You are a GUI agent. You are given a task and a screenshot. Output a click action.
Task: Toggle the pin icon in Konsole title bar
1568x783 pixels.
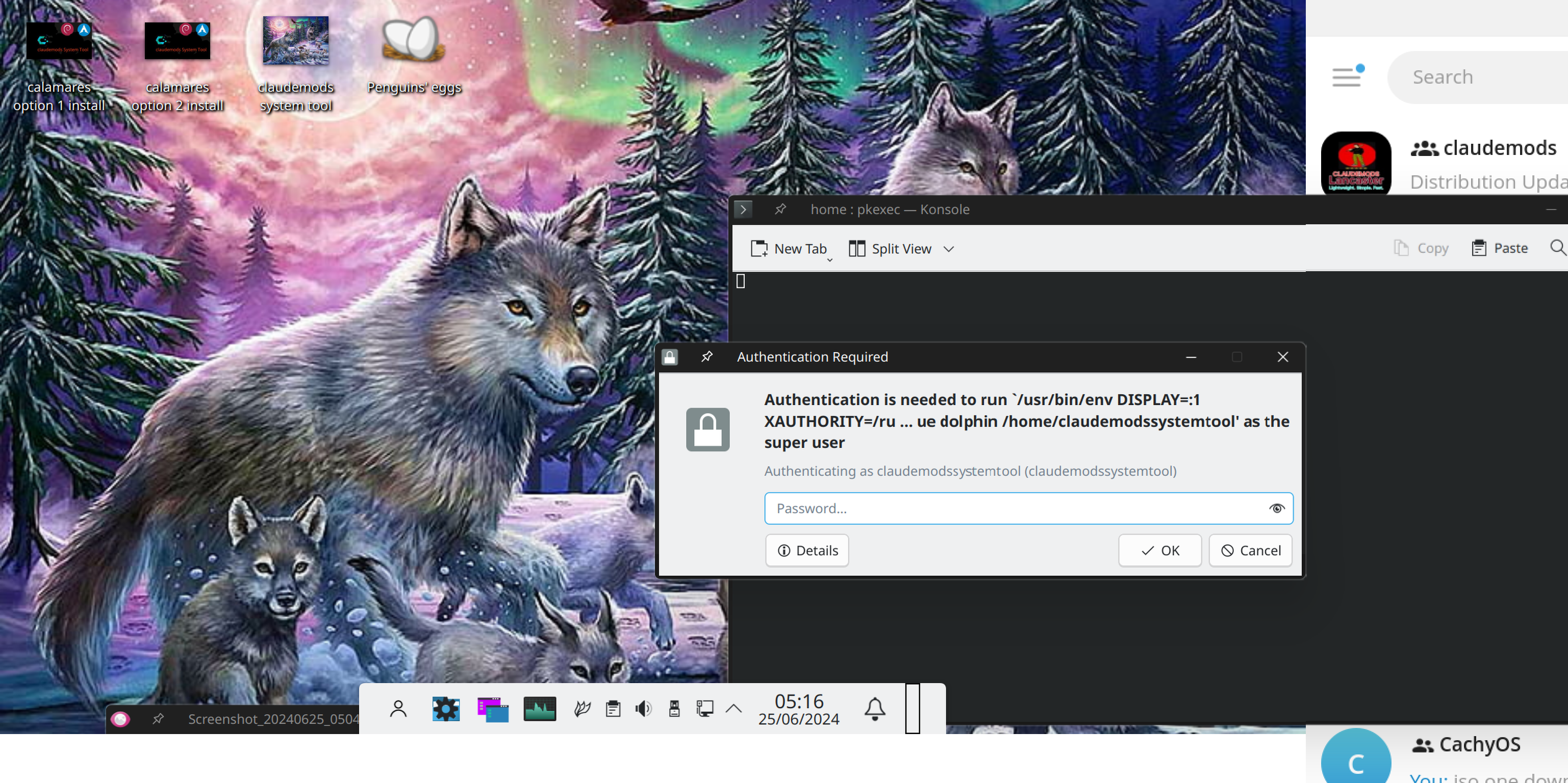[x=780, y=210]
